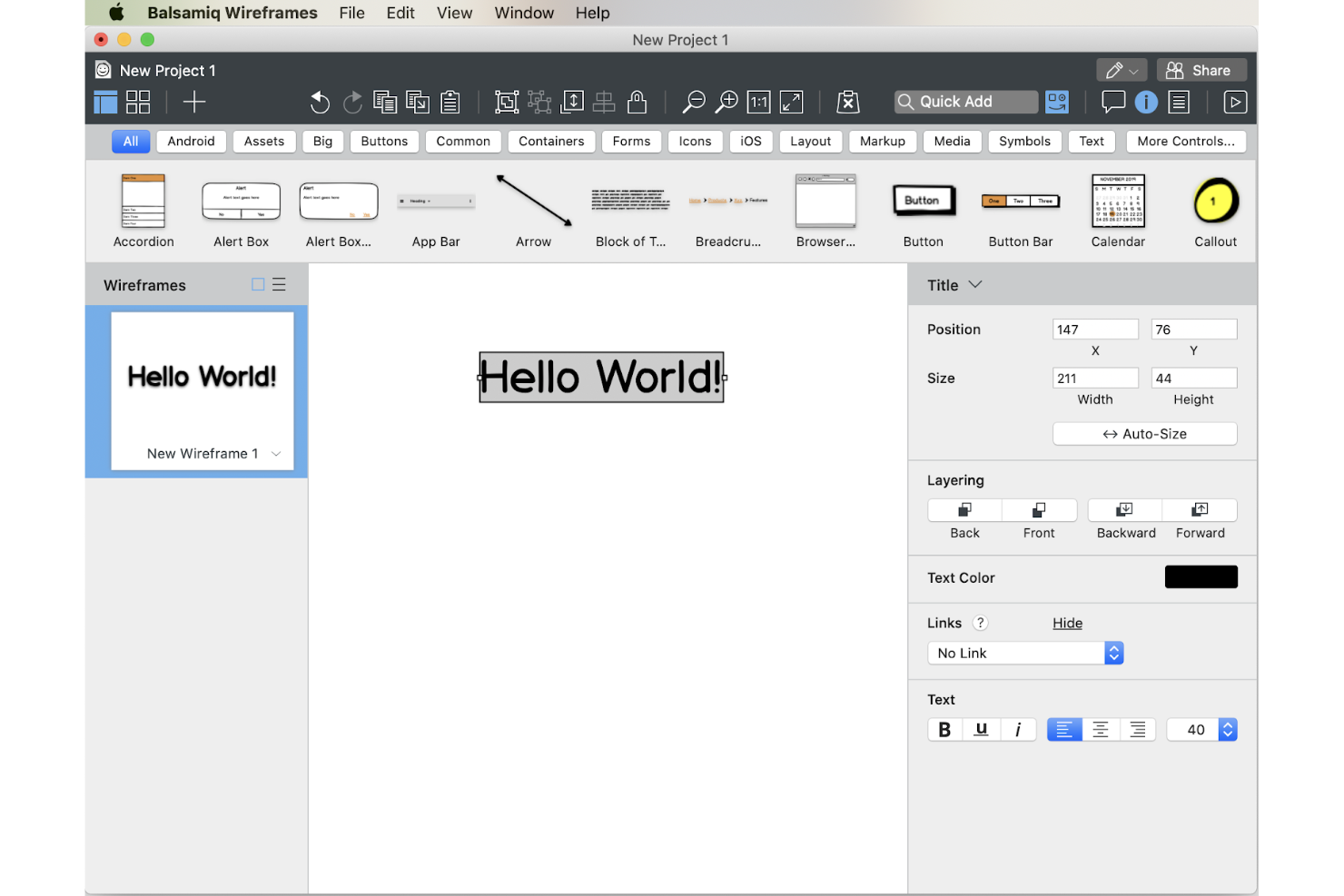Pick the yellow Callout control
Image resolution: width=1344 pixels, height=896 pixels.
click(1216, 212)
